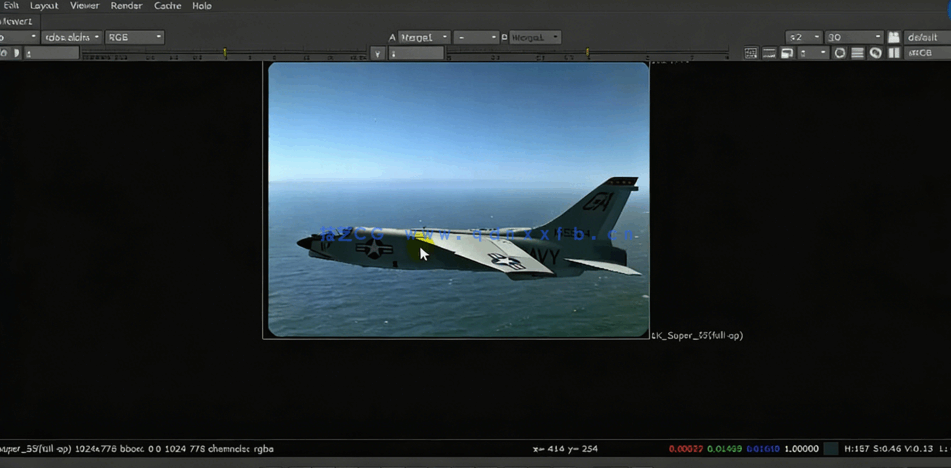
Task: Click the viewer refresh circle icon
Action: pos(840,53)
